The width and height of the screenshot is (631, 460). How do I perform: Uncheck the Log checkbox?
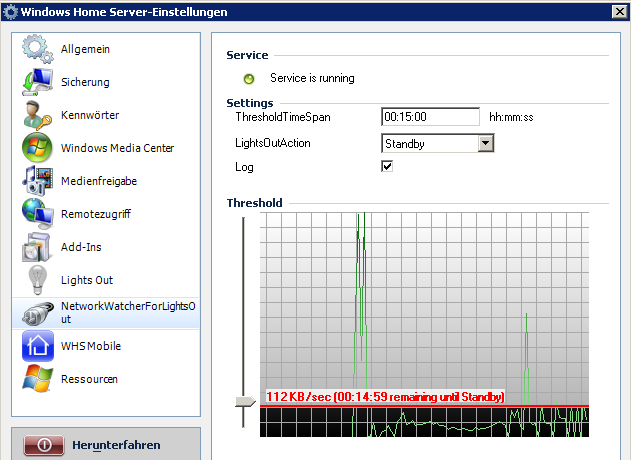coord(387,166)
